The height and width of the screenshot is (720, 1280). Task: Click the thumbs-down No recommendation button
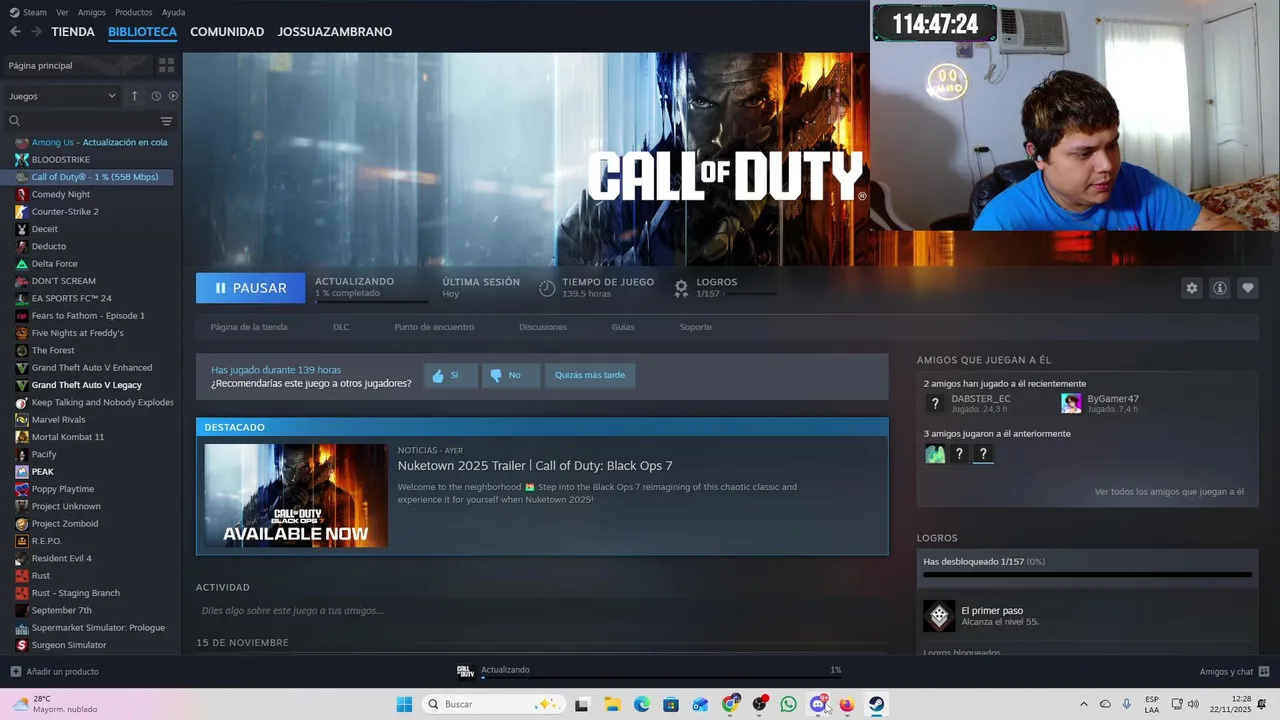[510, 375]
